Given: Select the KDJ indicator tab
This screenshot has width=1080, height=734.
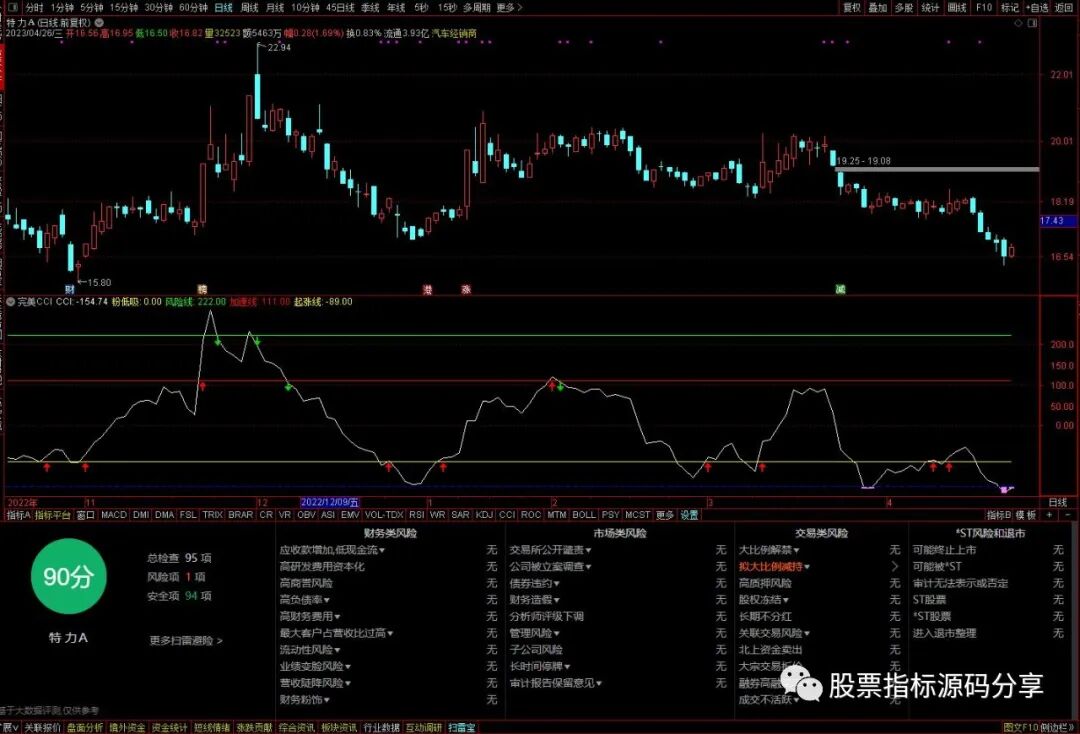Looking at the screenshot, I should tap(484, 514).
